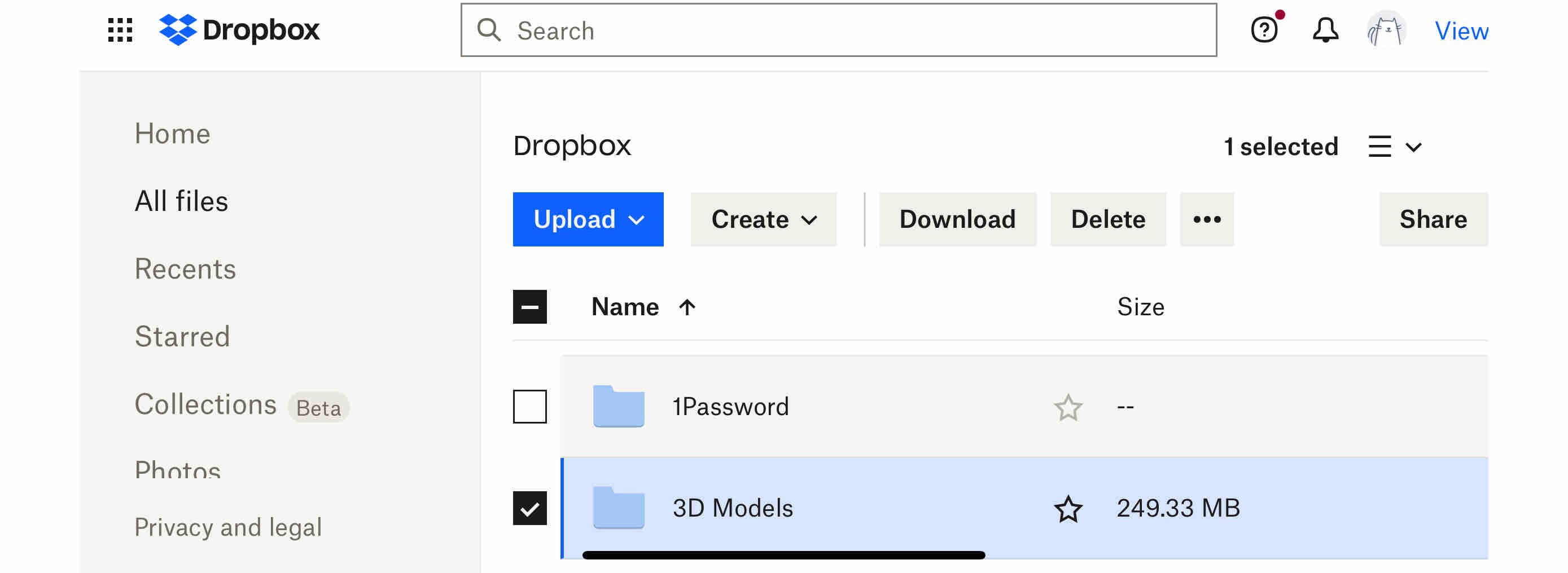
Task: Open Starred in sidebar
Action: coord(182,336)
